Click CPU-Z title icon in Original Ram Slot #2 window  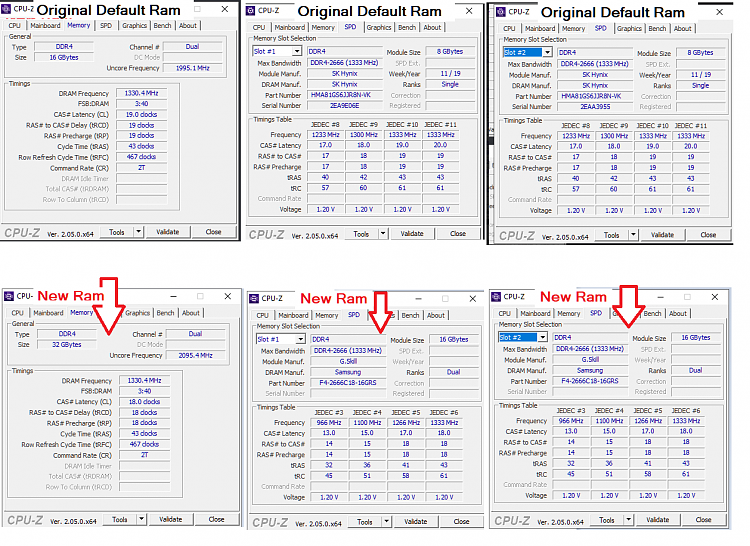pos(501,11)
